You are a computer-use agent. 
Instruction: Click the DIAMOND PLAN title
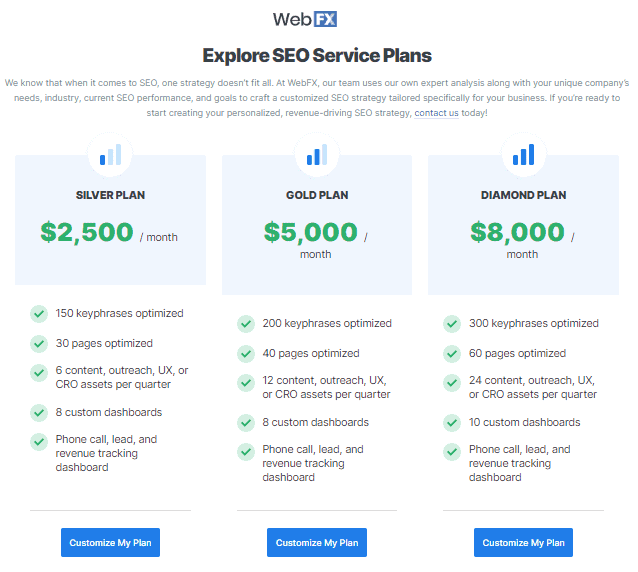click(524, 195)
